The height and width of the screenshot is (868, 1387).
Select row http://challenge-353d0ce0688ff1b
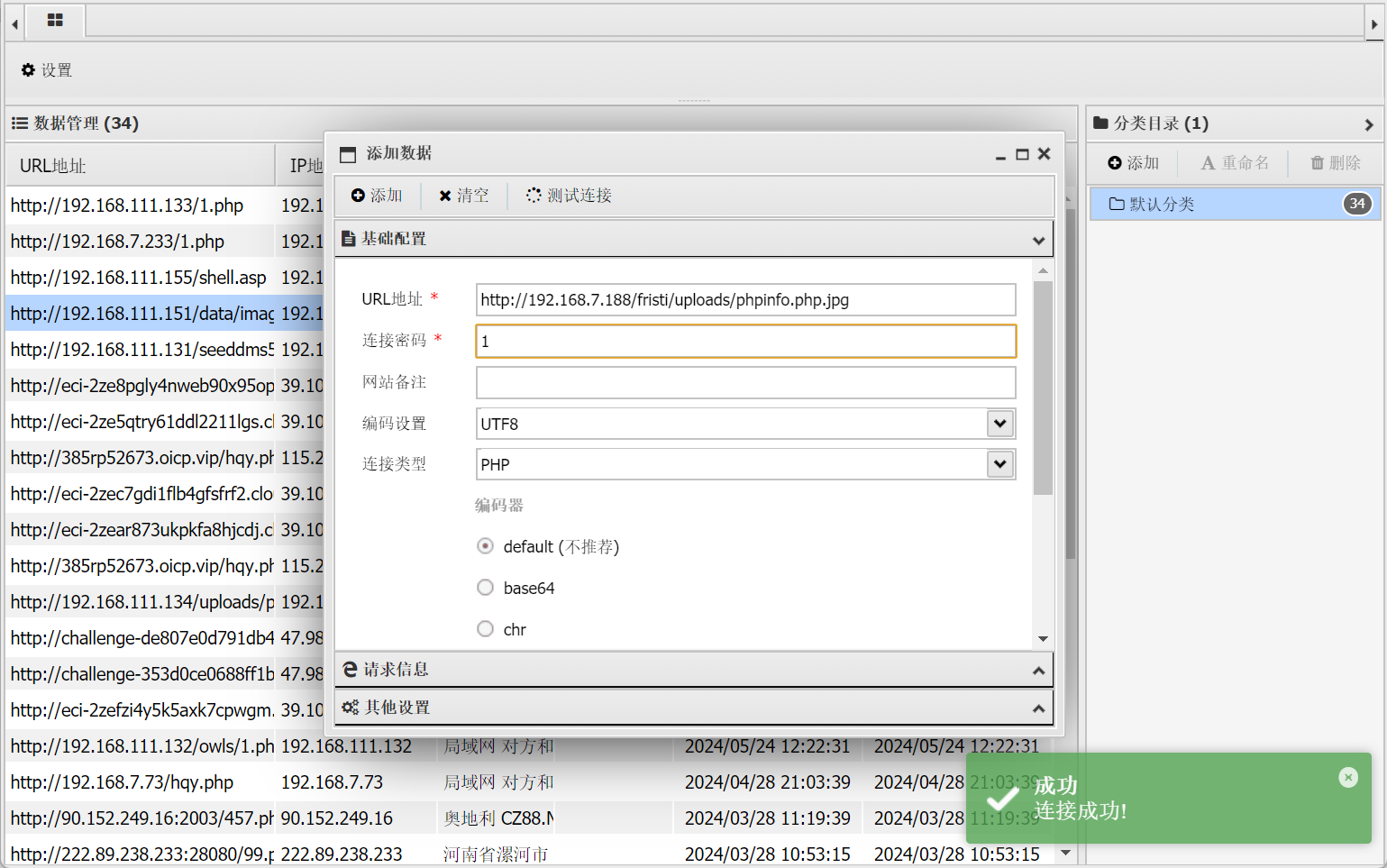(141, 674)
